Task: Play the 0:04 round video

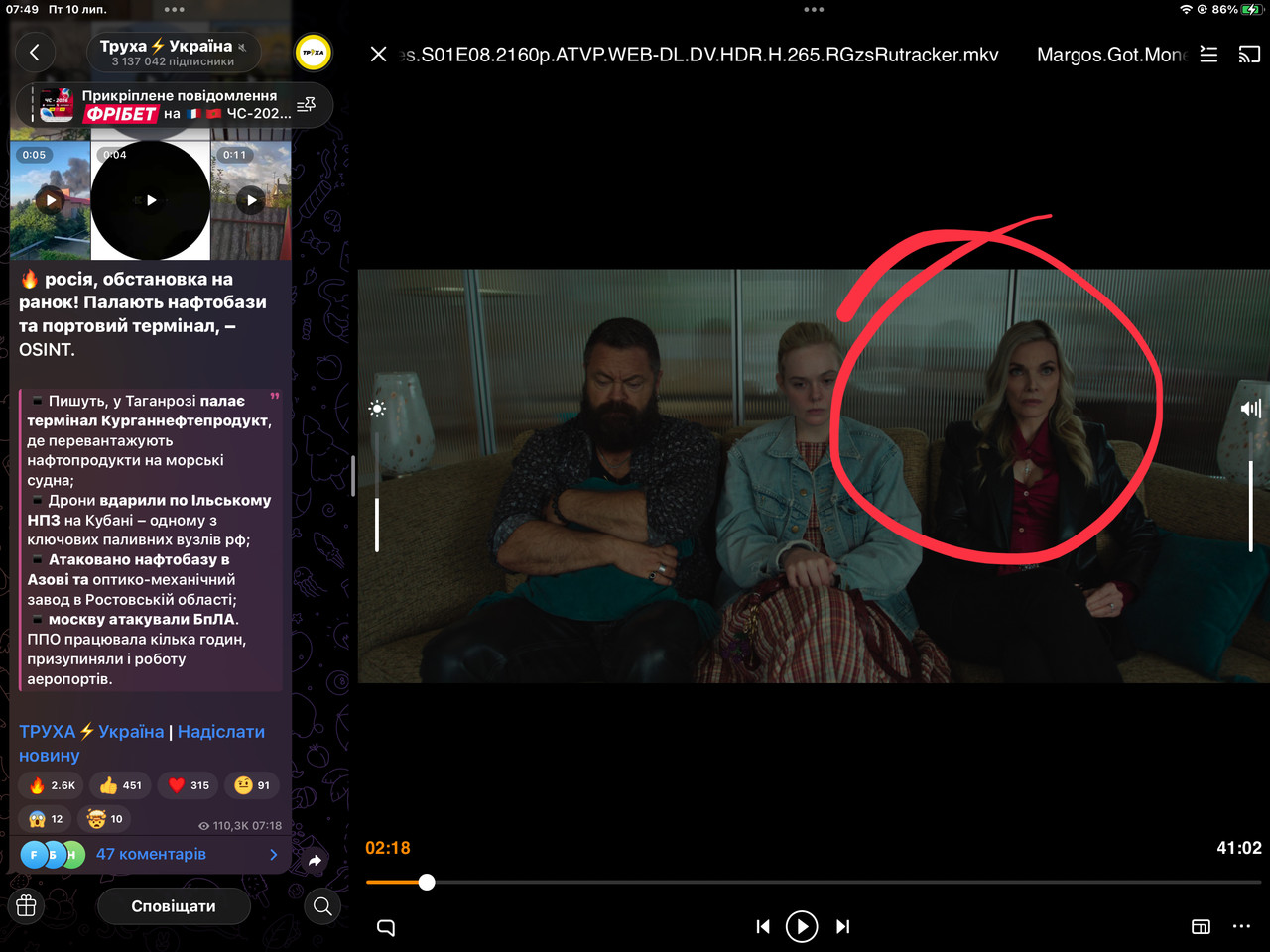Action: (151, 200)
